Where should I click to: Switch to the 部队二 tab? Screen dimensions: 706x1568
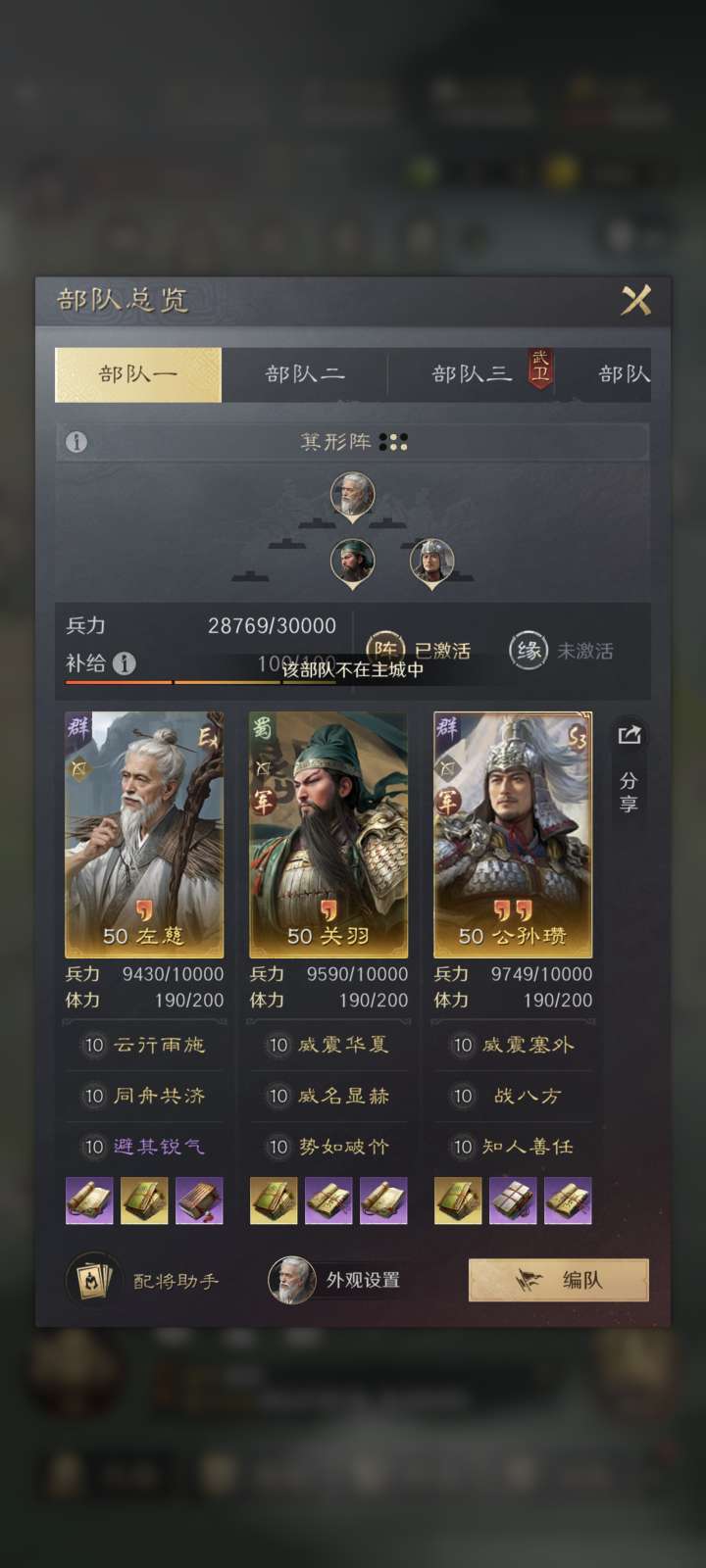(305, 374)
